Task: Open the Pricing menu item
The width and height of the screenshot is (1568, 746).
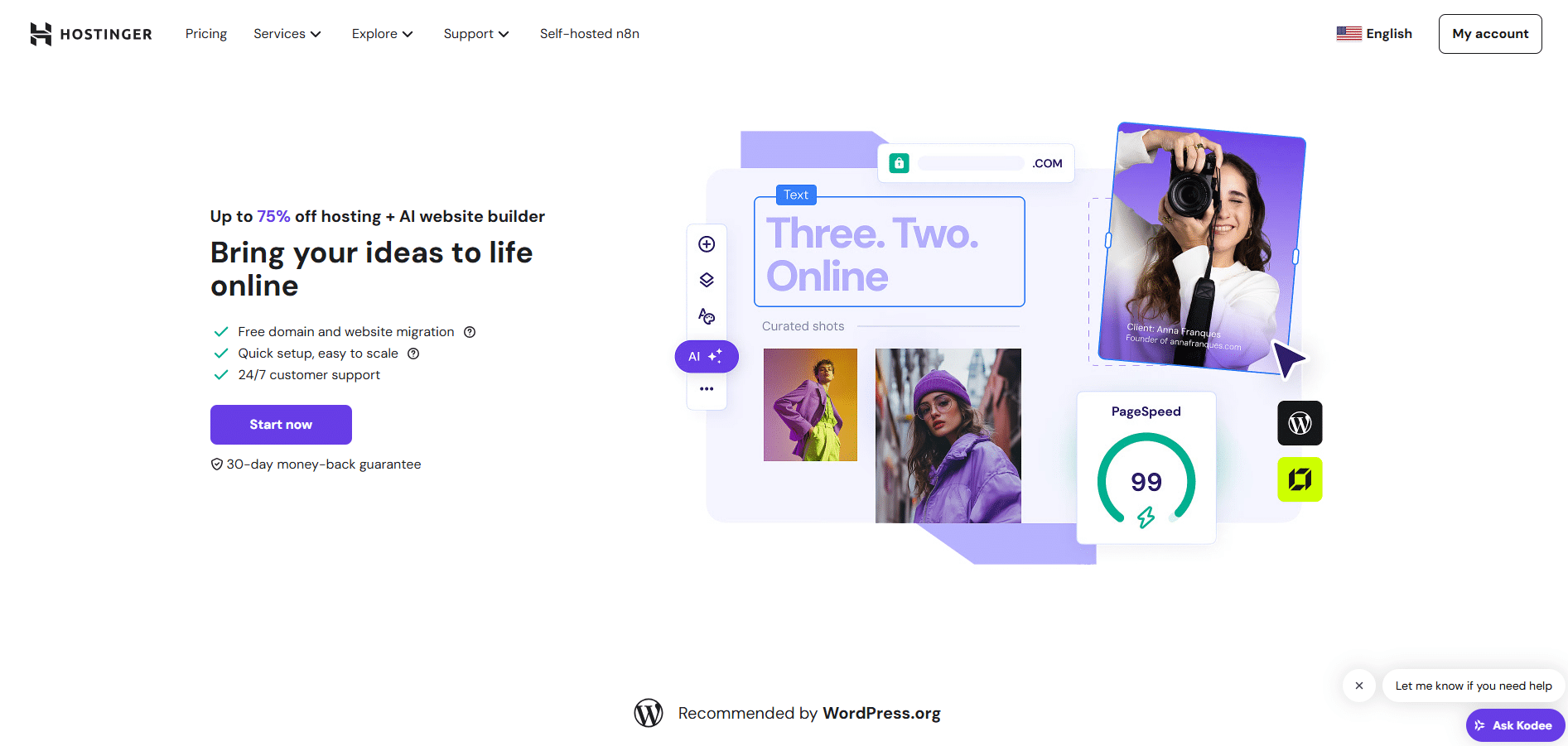Action: pyautogui.click(x=205, y=34)
